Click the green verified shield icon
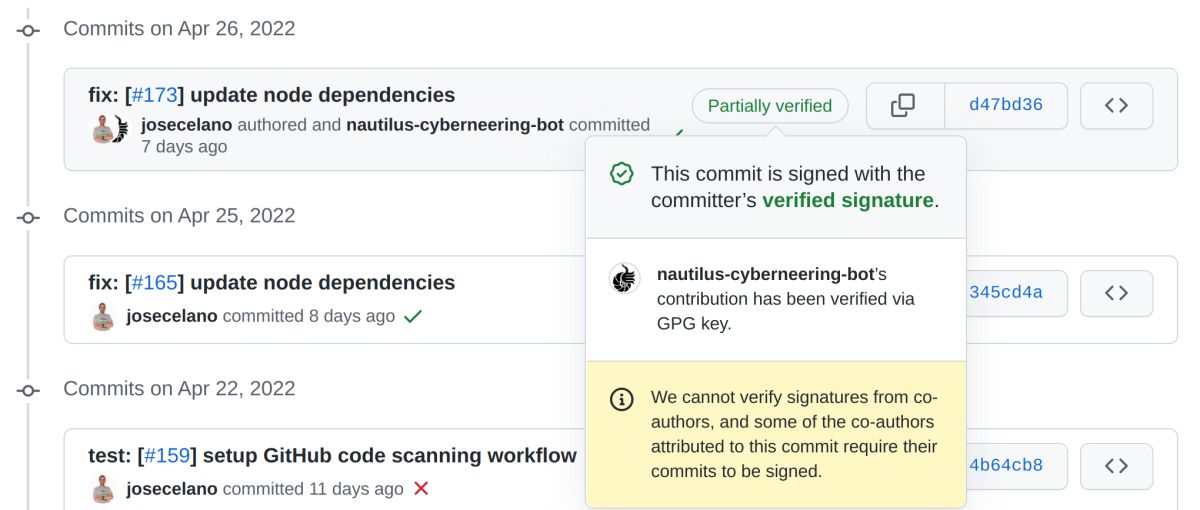This screenshot has width=1200, height=510. 622,174
